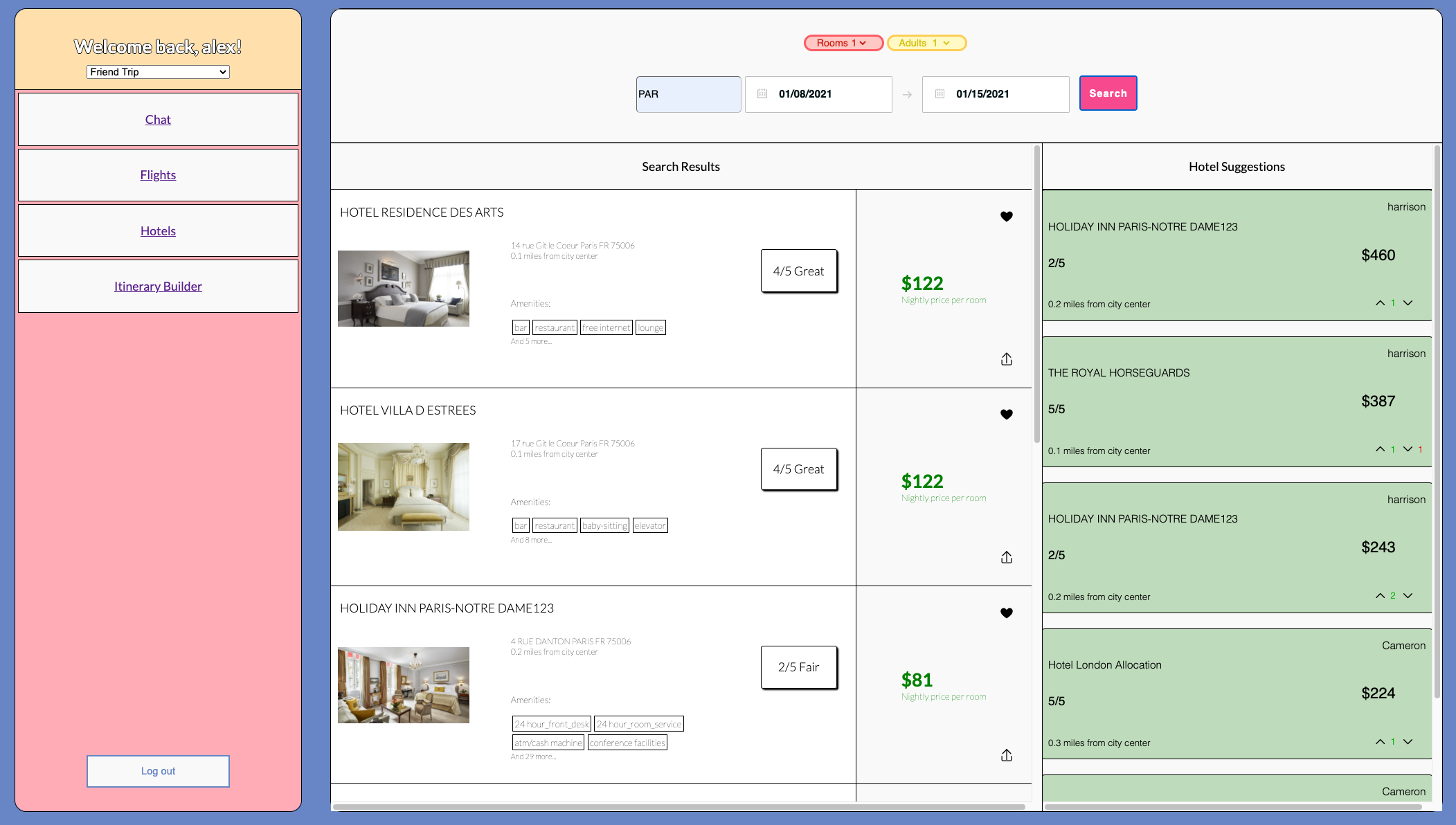Expand the Rooms dropdown
Viewport: 1456px width, 825px height.
[843, 43]
